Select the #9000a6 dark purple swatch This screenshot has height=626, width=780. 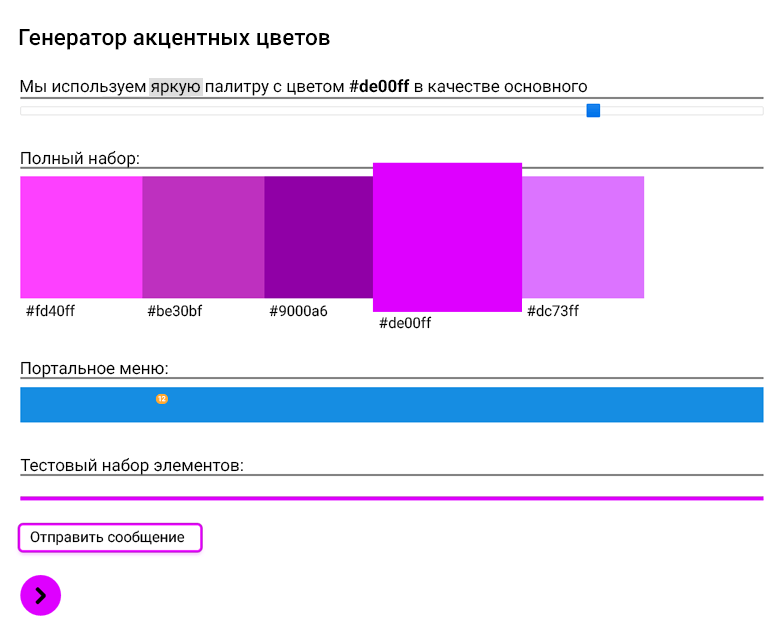pos(318,237)
